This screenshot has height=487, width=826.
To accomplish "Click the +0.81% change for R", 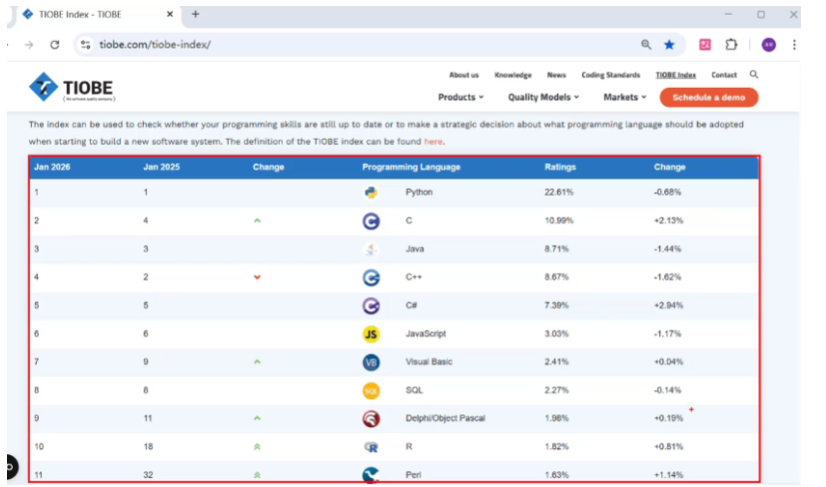I will [x=668, y=447].
